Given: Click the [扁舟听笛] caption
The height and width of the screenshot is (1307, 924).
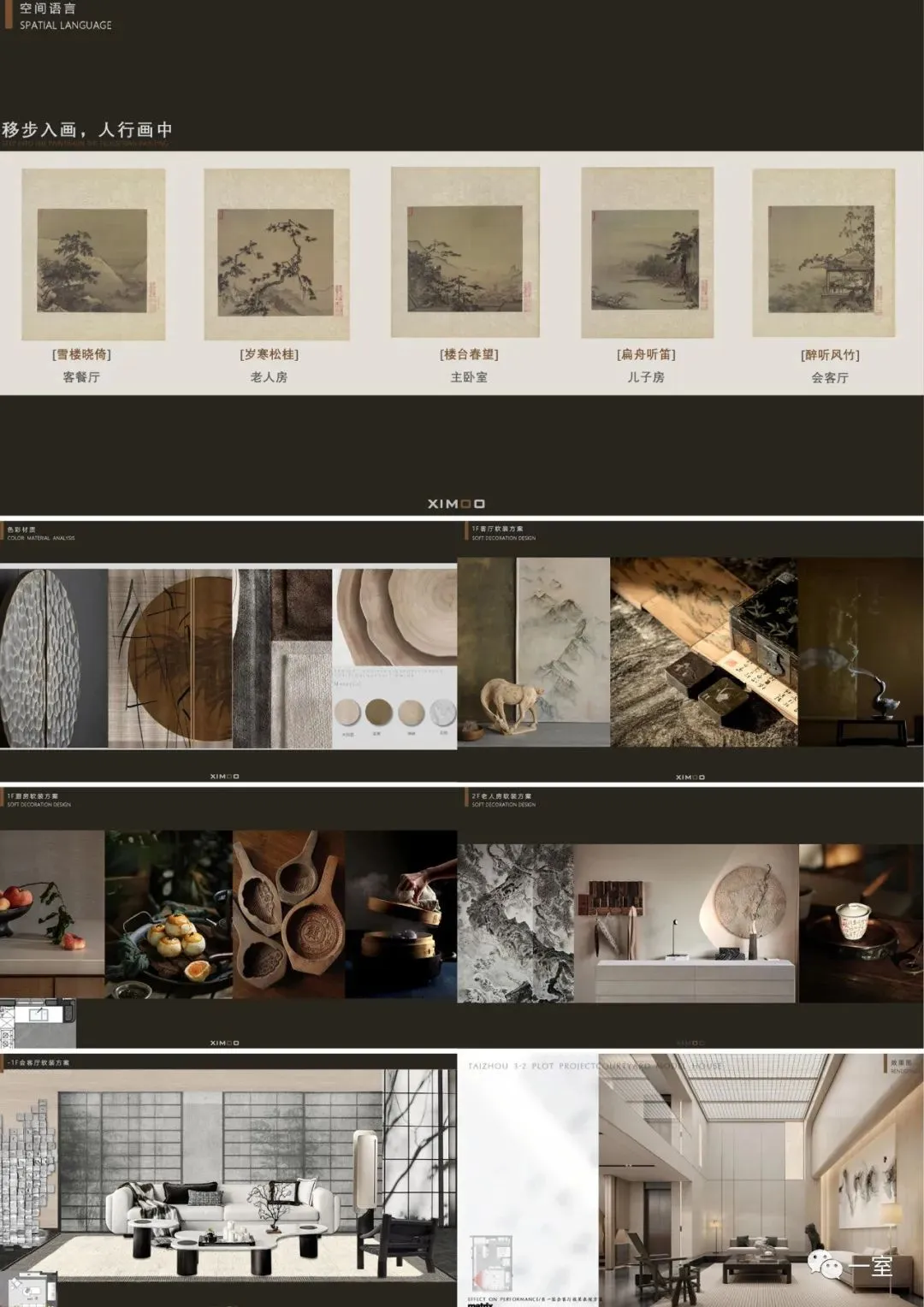Looking at the screenshot, I should [x=646, y=354].
